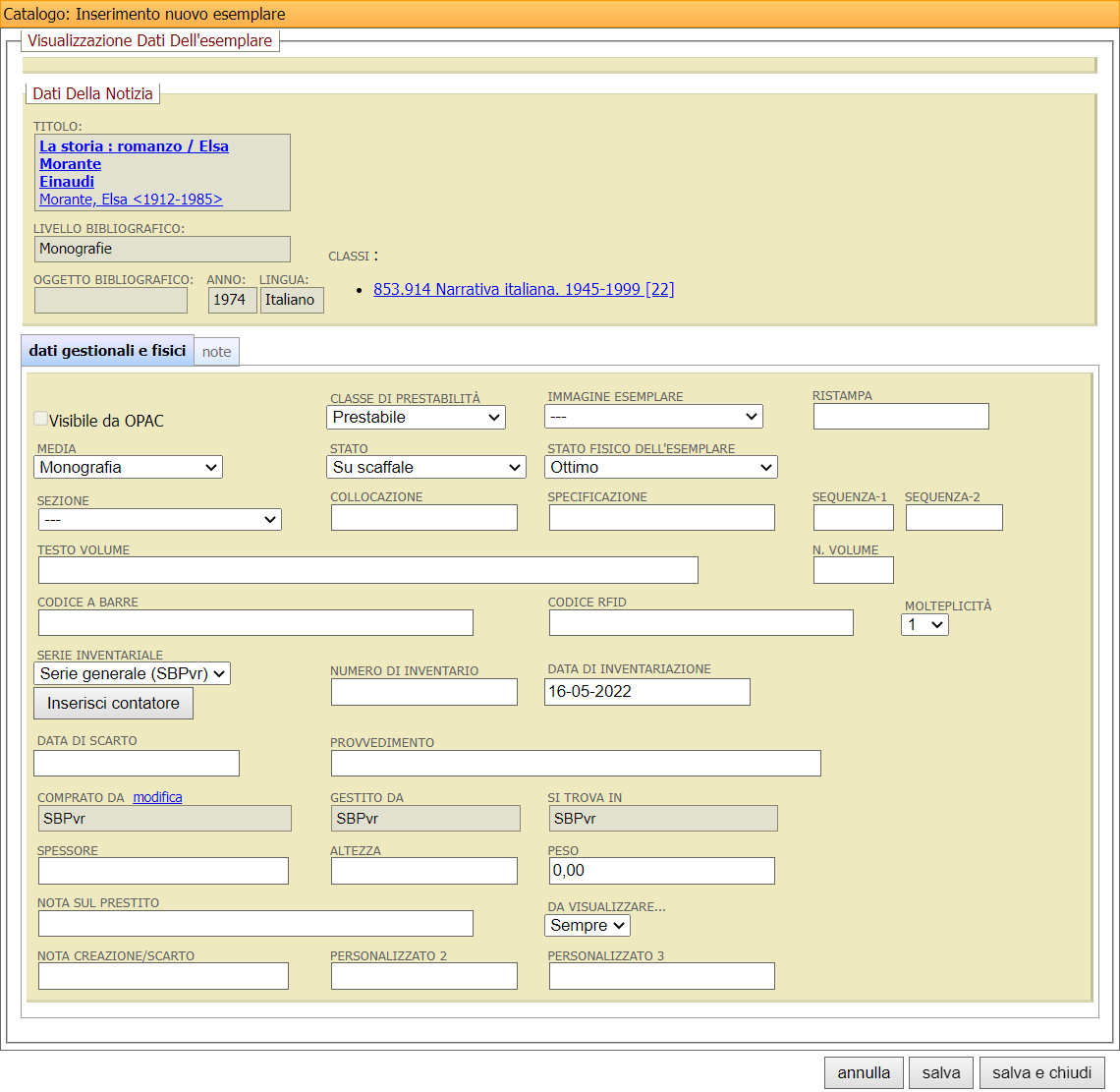Image resolution: width=1120 pixels, height=1092 pixels.
Task: Open the Media dropdown showing Monografia
Action: (x=129, y=468)
